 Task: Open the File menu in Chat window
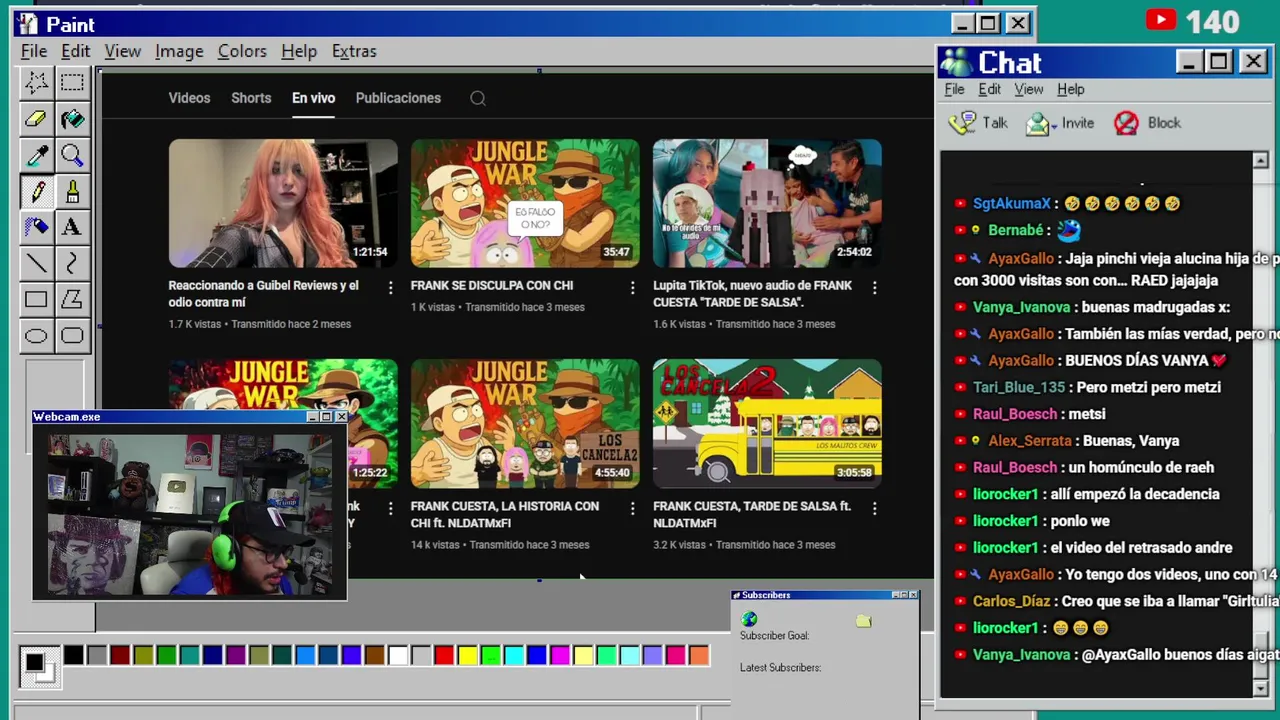point(954,89)
